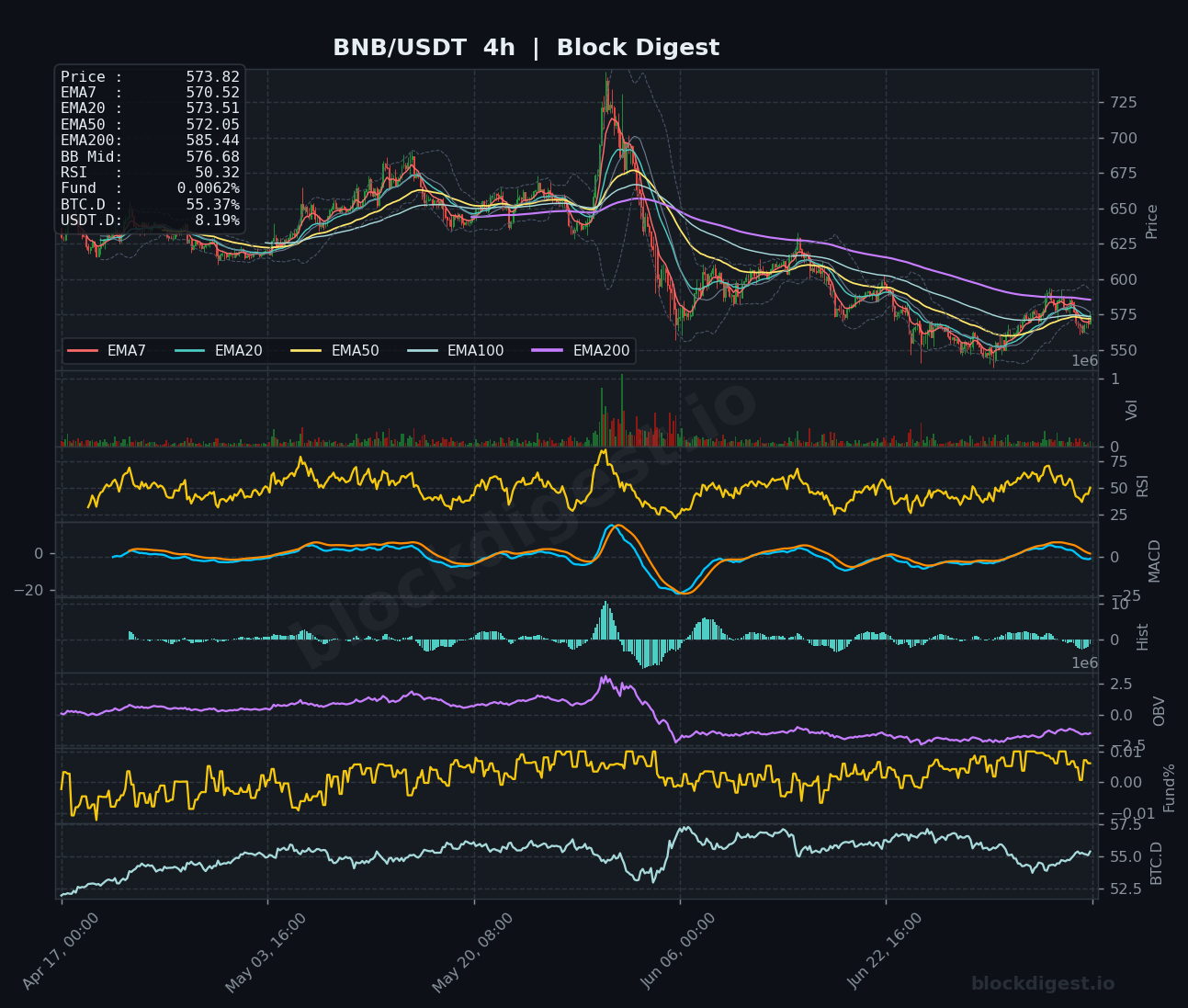
Task: Click the 'OBV' y-axis label
Action: (1160, 711)
